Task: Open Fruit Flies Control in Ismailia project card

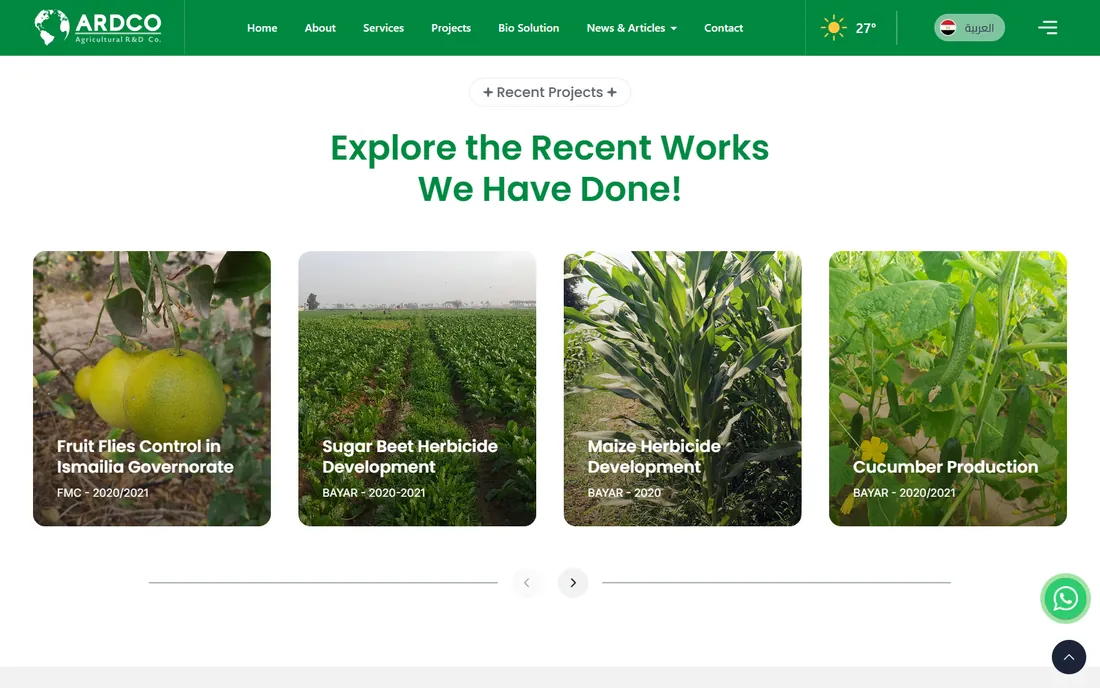Action: (152, 389)
